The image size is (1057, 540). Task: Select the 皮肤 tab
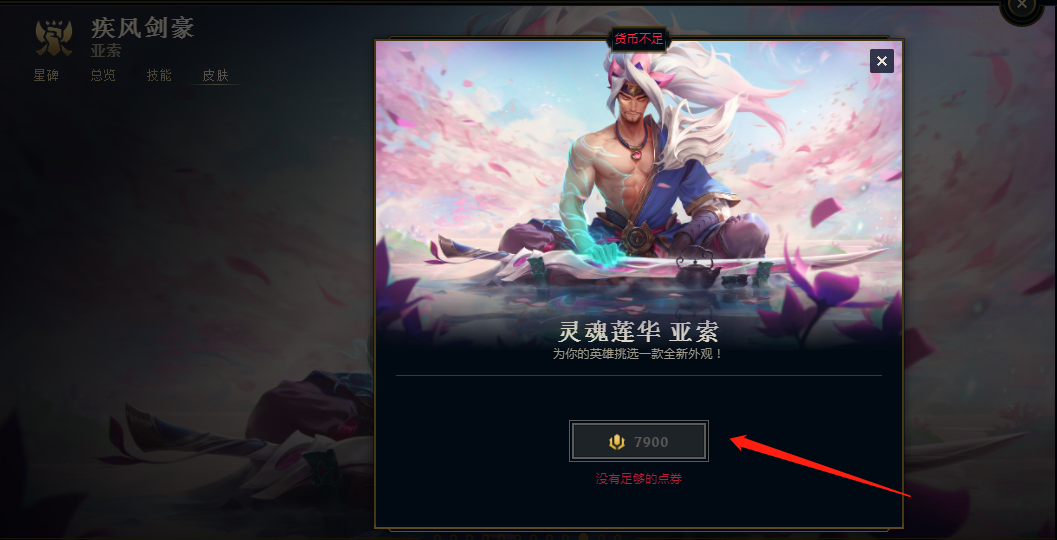(216, 76)
